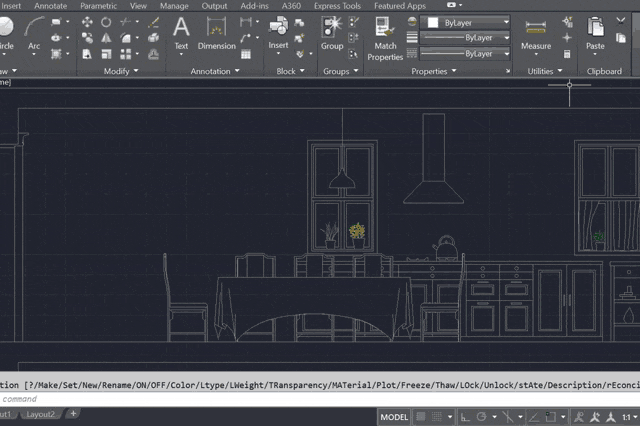
Task: Click the command line input field
Action: coord(320,399)
